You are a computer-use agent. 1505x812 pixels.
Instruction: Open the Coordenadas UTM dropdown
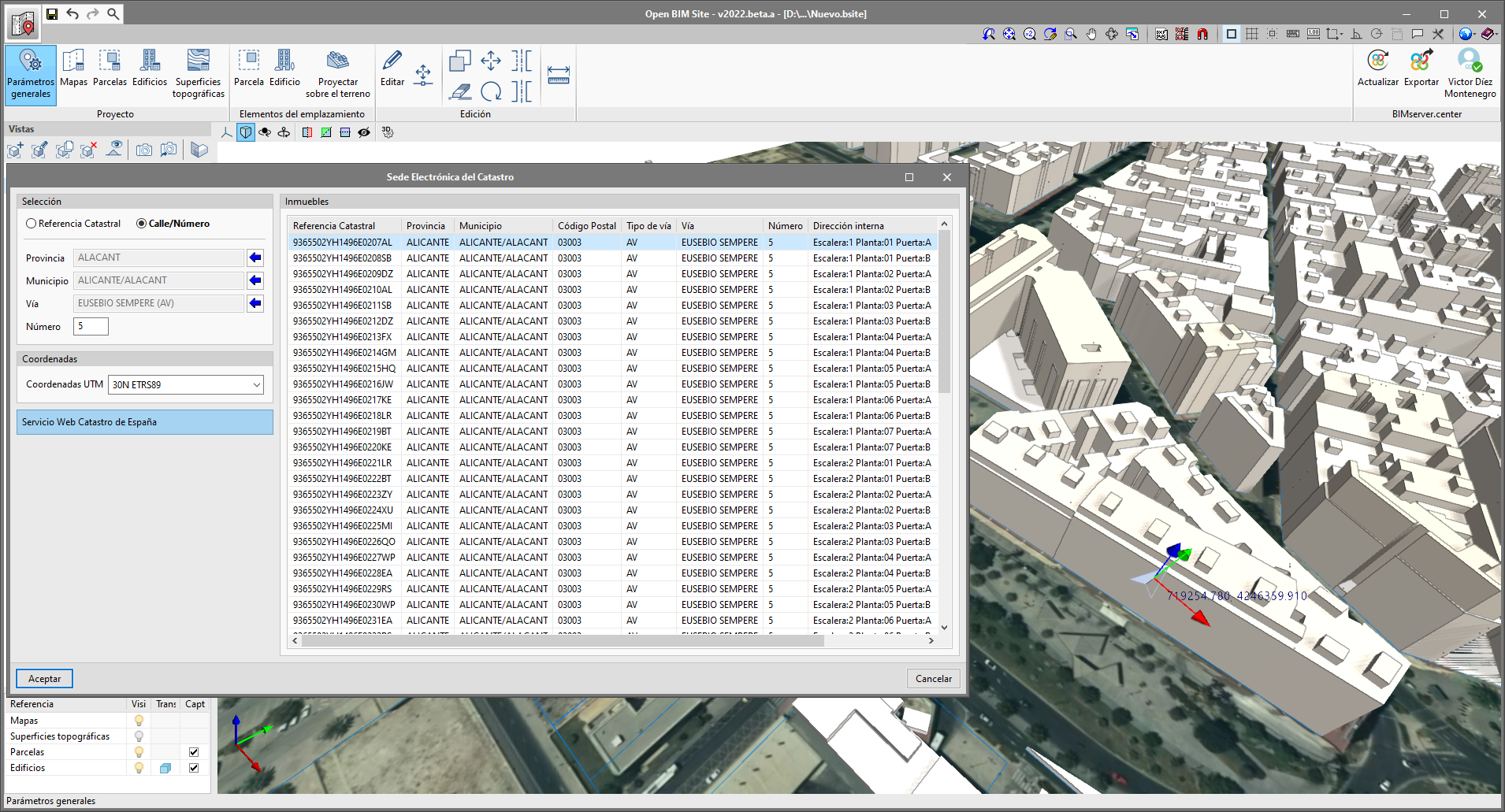(x=185, y=385)
